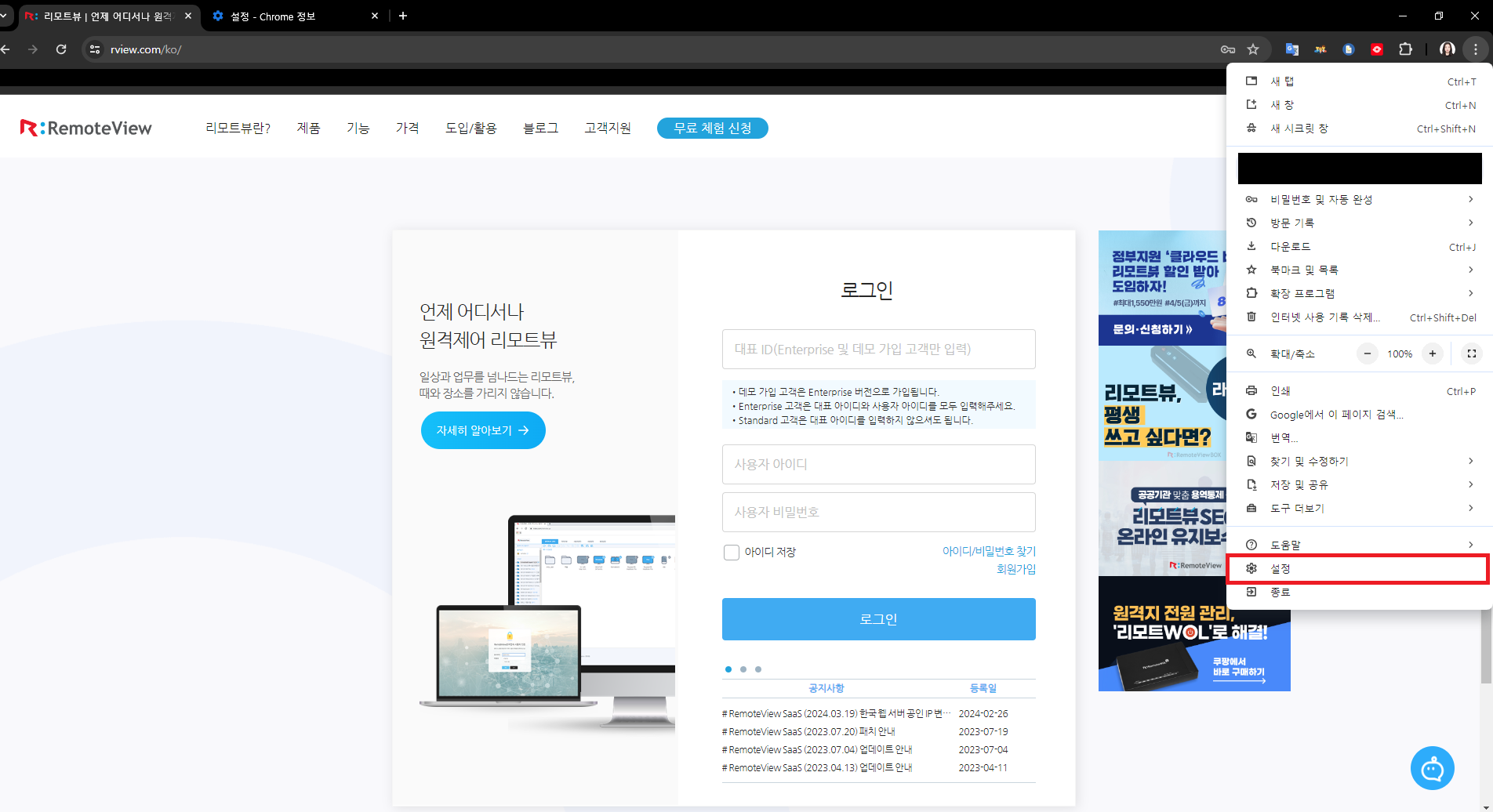Expand the 저장 및 공유 submenu
1493x812 pixels.
(x=1360, y=484)
